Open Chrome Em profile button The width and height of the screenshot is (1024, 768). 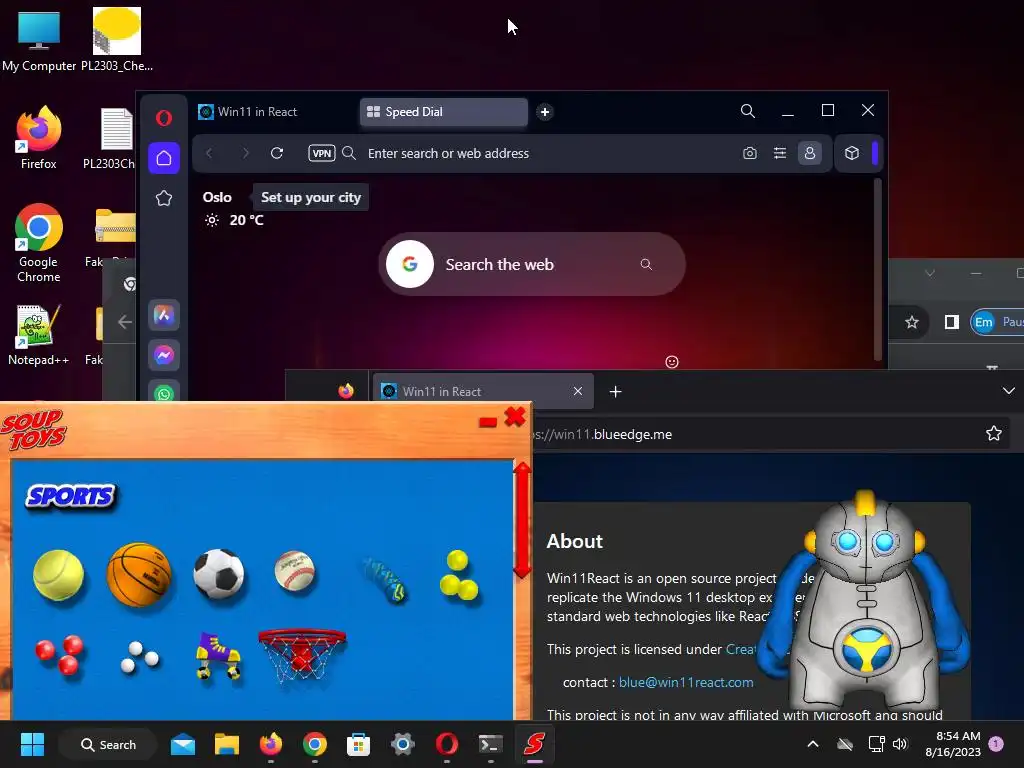(997, 322)
